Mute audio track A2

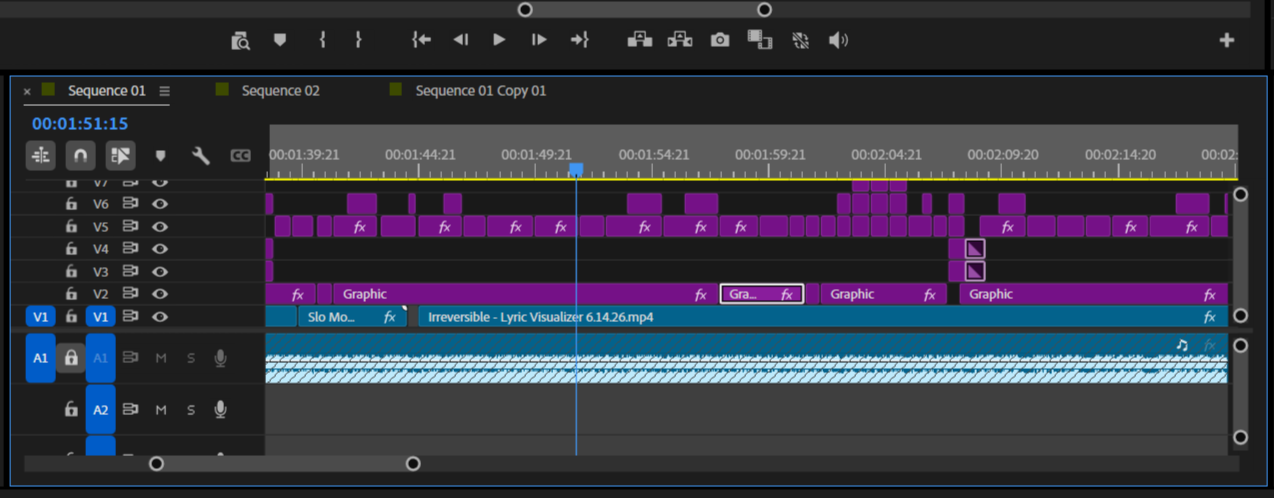(161, 410)
